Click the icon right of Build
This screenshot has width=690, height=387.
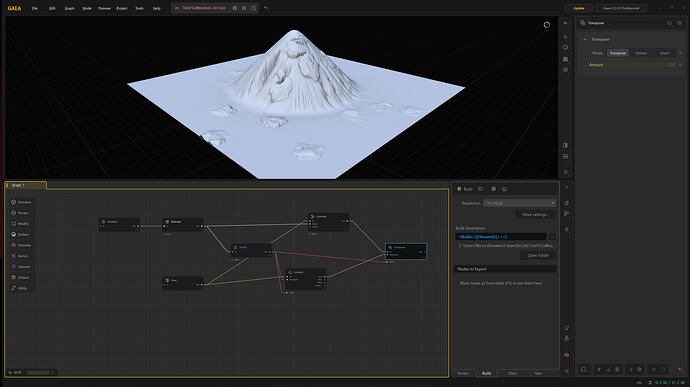pyautogui.click(x=481, y=189)
